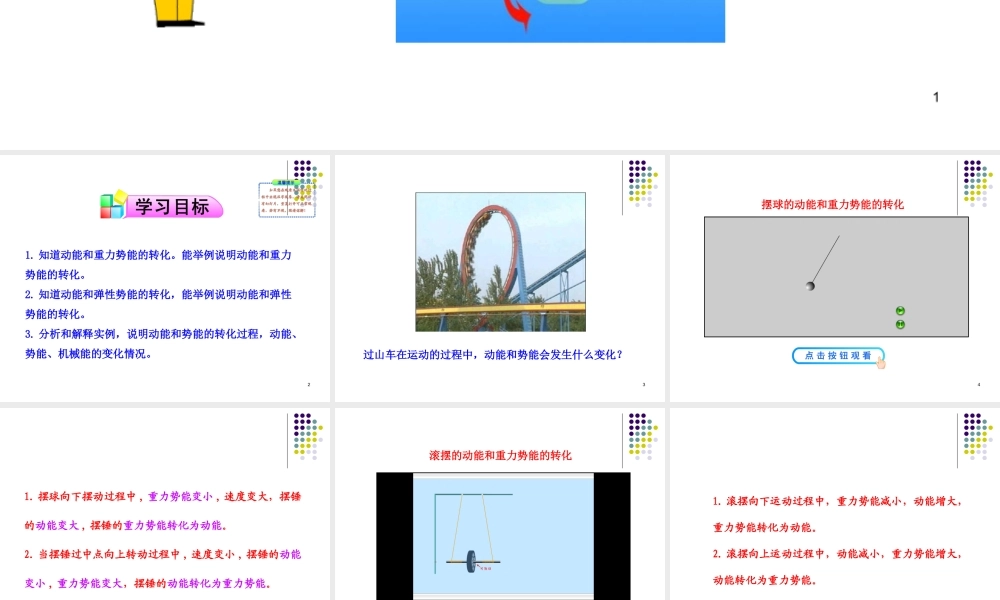Click the colored cubes icon beside 学习目标

113,205
